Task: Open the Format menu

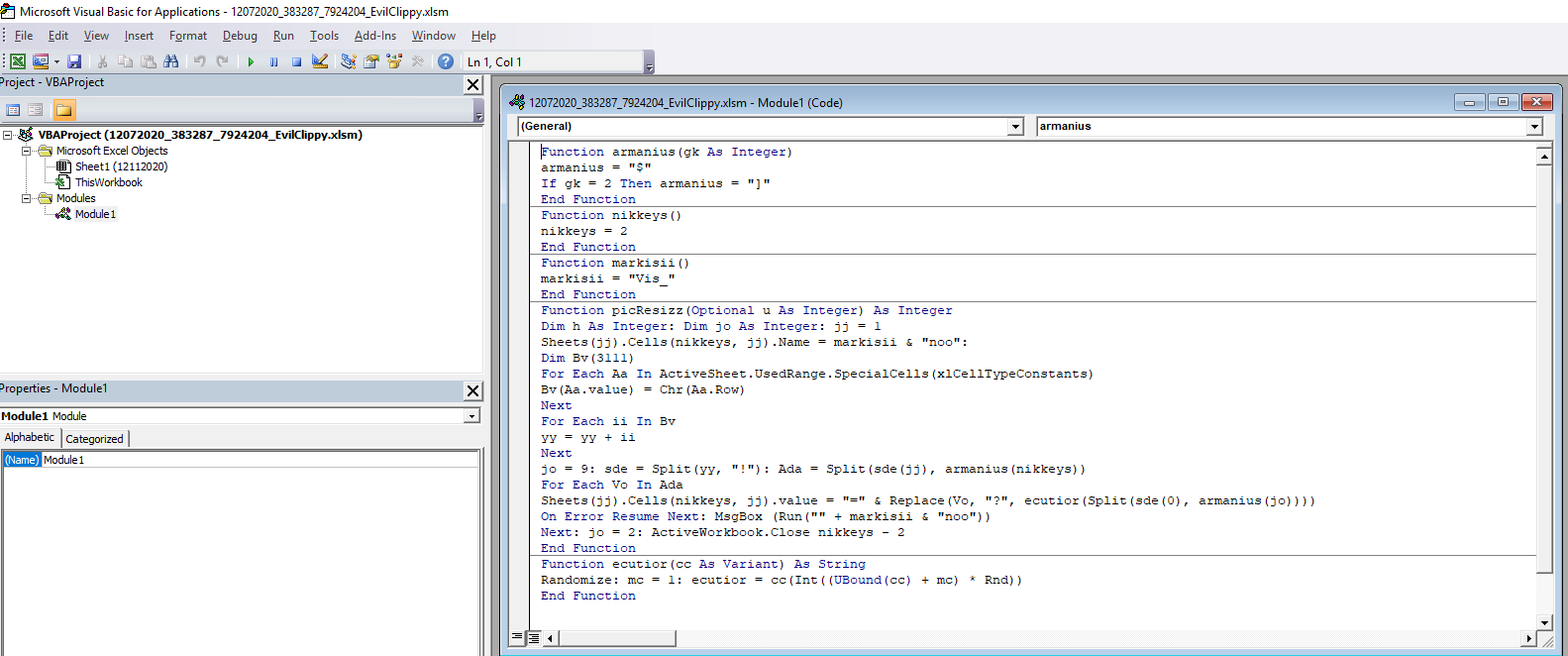Action: [188, 36]
